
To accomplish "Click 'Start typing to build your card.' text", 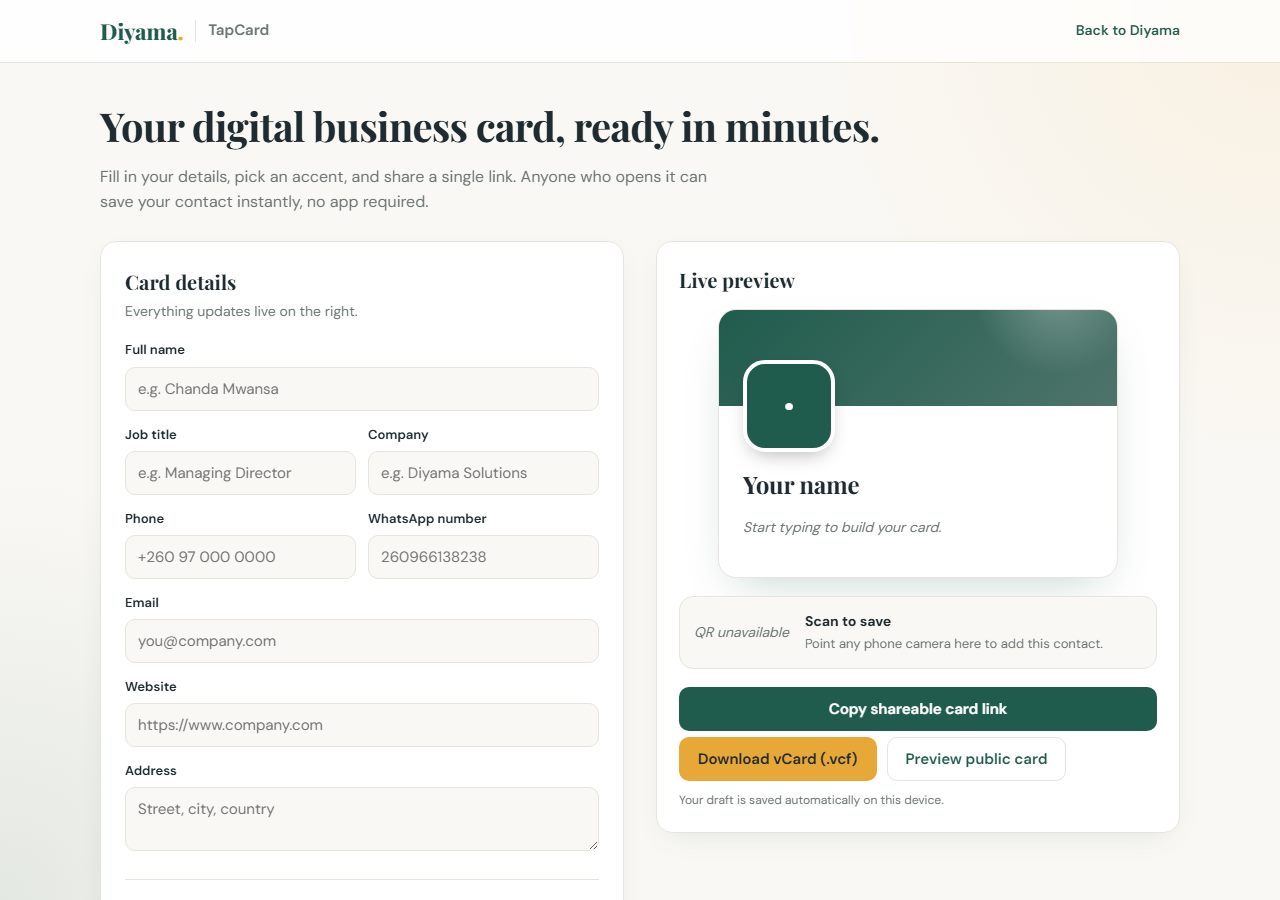I will click(x=842, y=527).
